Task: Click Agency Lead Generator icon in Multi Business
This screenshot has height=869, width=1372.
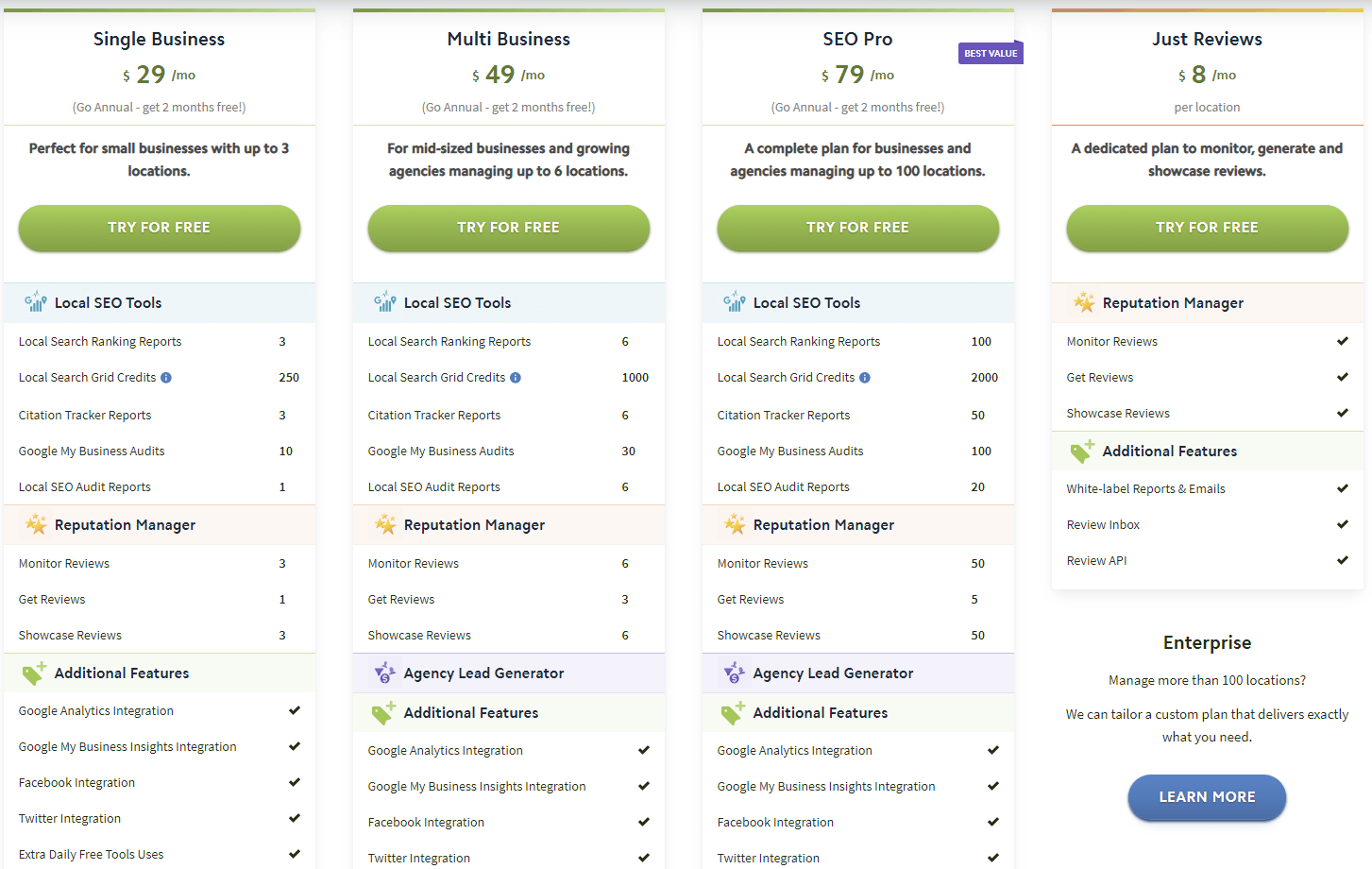Action: [385, 673]
